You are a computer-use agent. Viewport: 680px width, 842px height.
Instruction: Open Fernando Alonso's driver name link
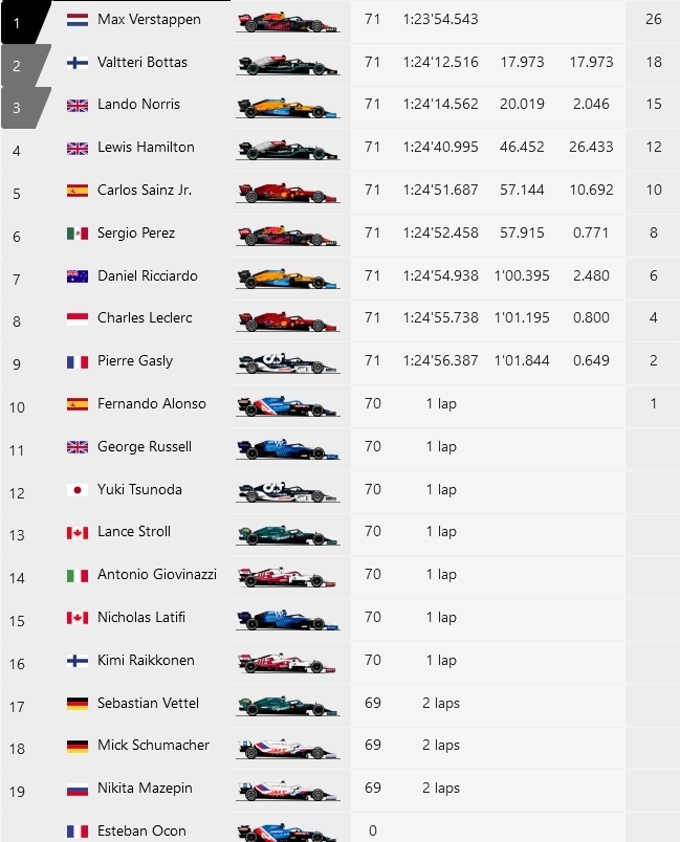click(x=152, y=404)
